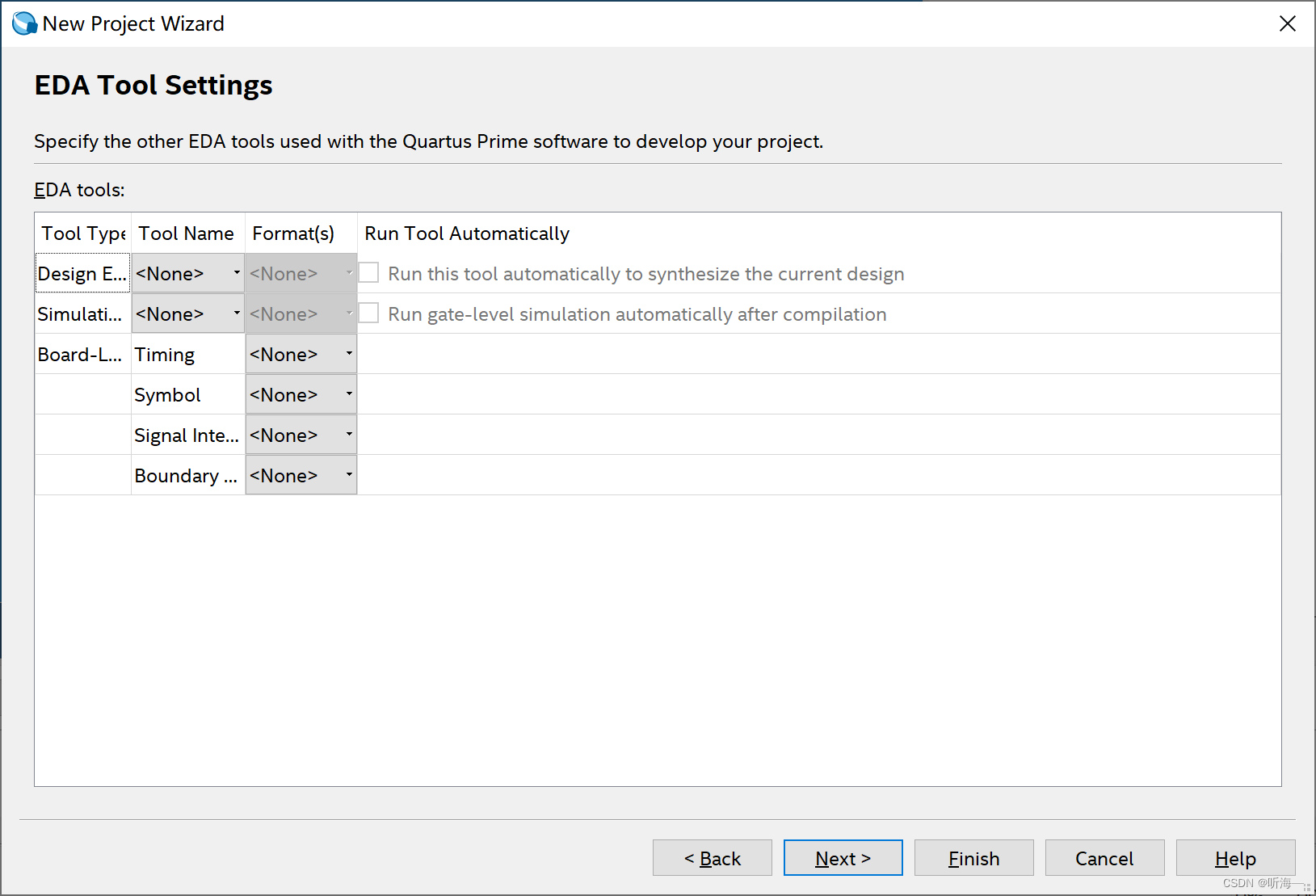The width and height of the screenshot is (1316, 896).
Task: Click Finish to complete the wizard
Action: click(973, 858)
